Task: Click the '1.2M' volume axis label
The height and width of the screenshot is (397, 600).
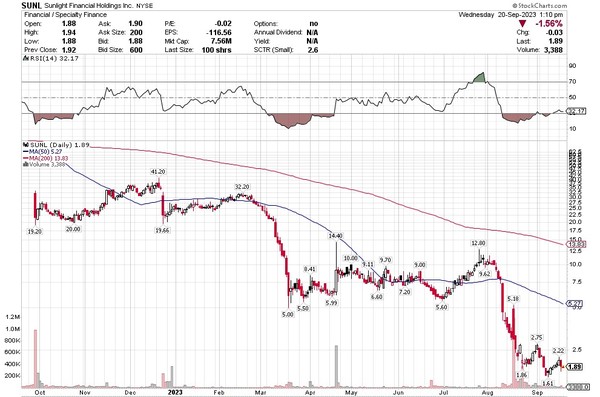Action: [13, 317]
